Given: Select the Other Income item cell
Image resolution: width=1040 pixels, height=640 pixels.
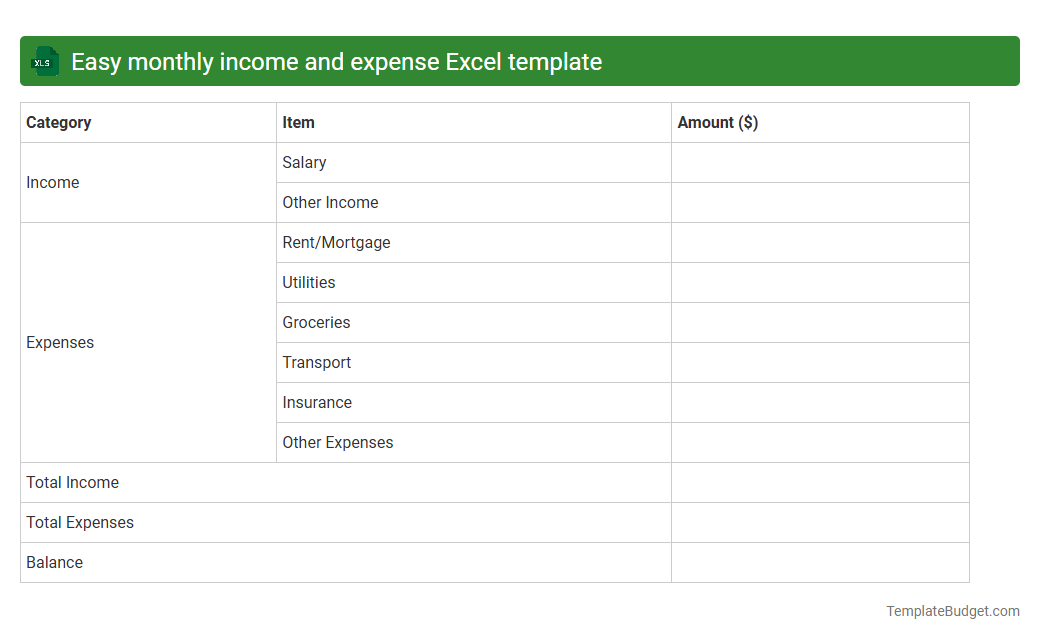Looking at the screenshot, I should [330, 202].
